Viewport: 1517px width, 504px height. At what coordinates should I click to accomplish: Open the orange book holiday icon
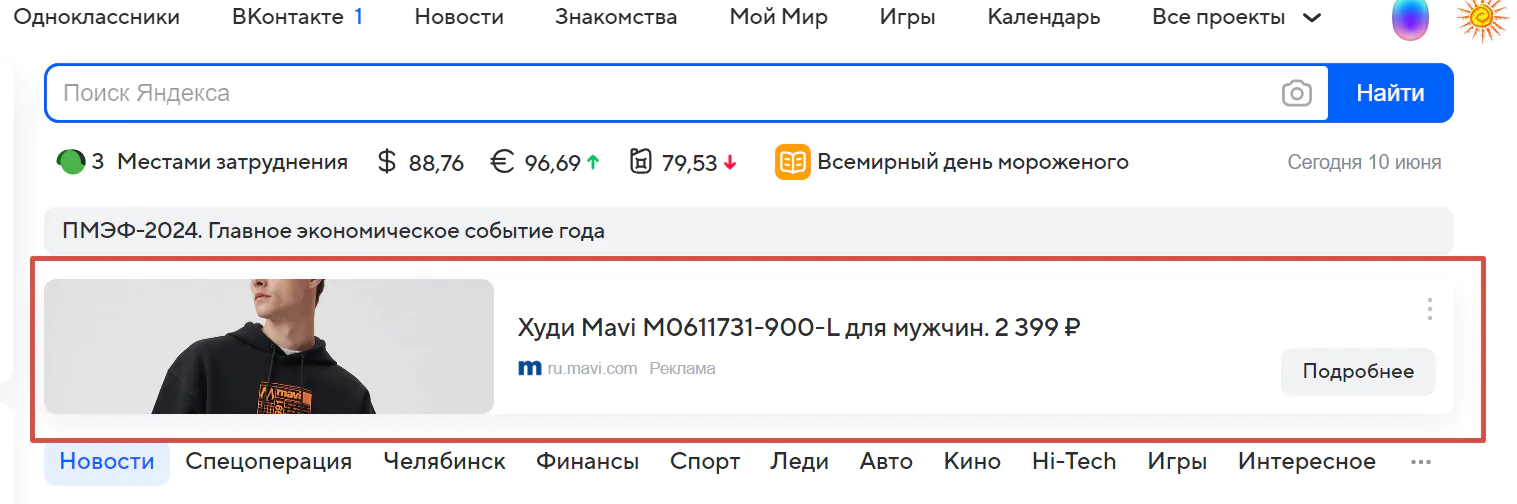click(x=792, y=162)
